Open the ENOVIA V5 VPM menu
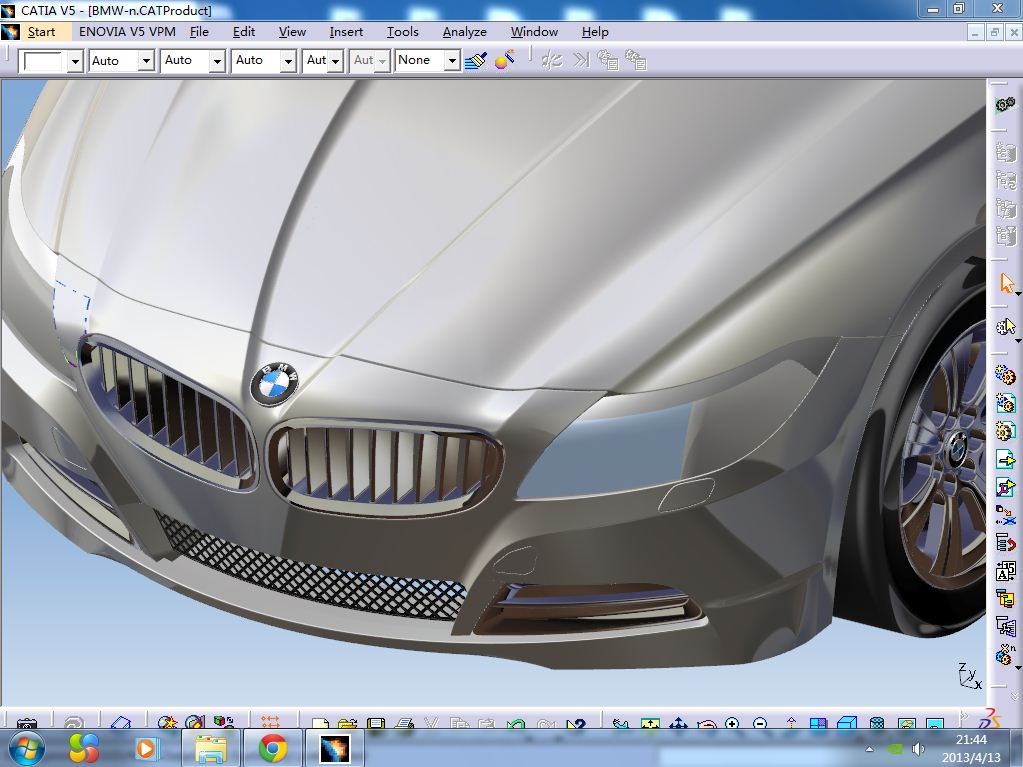The height and width of the screenshot is (767, 1023). [127, 32]
